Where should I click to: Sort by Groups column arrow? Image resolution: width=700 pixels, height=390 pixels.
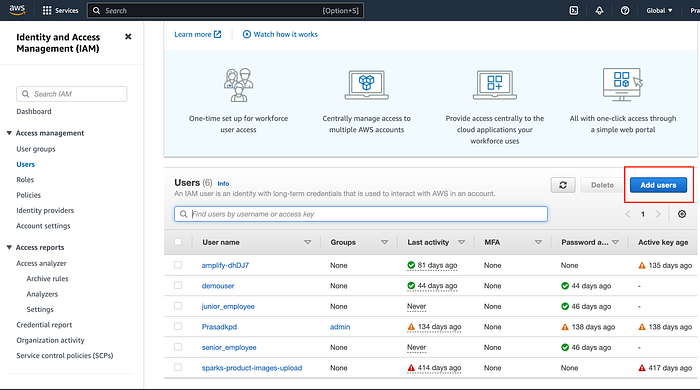(384, 242)
